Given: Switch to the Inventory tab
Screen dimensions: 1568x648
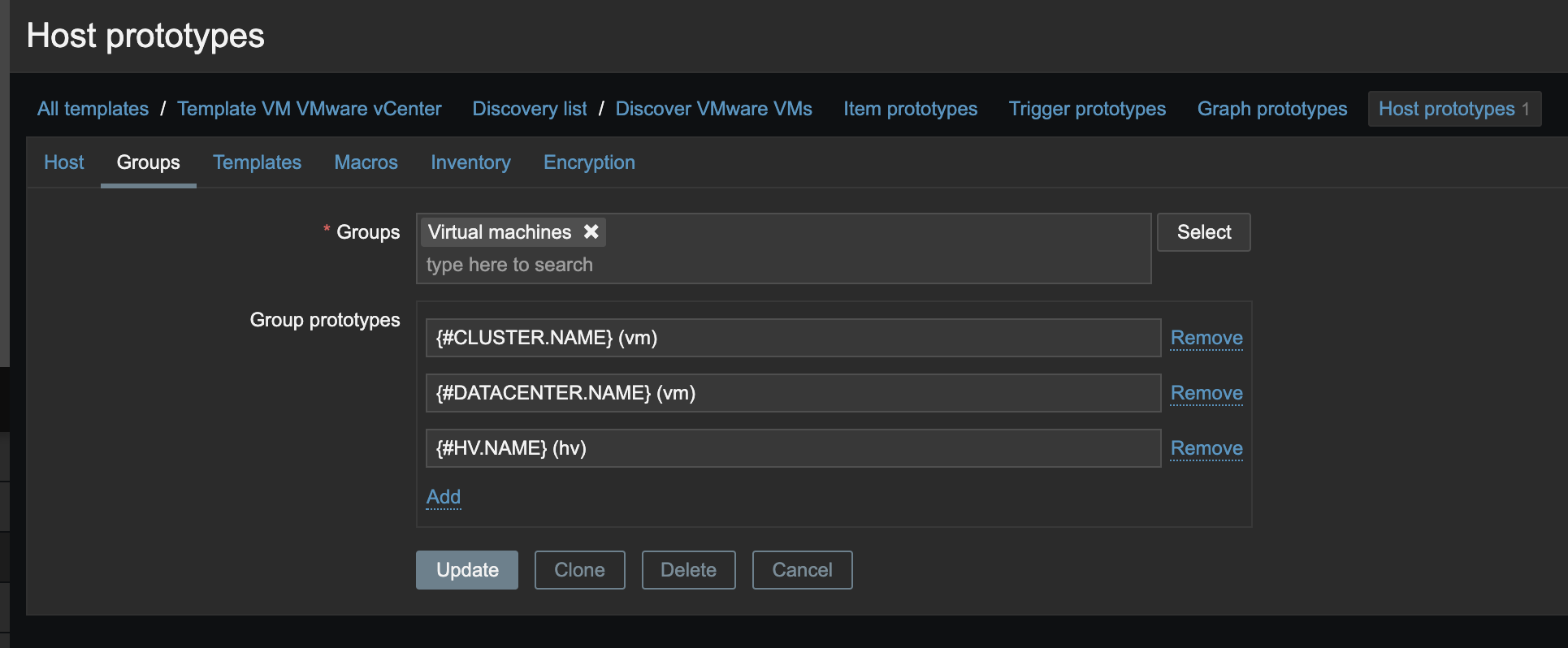Looking at the screenshot, I should click(470, 162).
